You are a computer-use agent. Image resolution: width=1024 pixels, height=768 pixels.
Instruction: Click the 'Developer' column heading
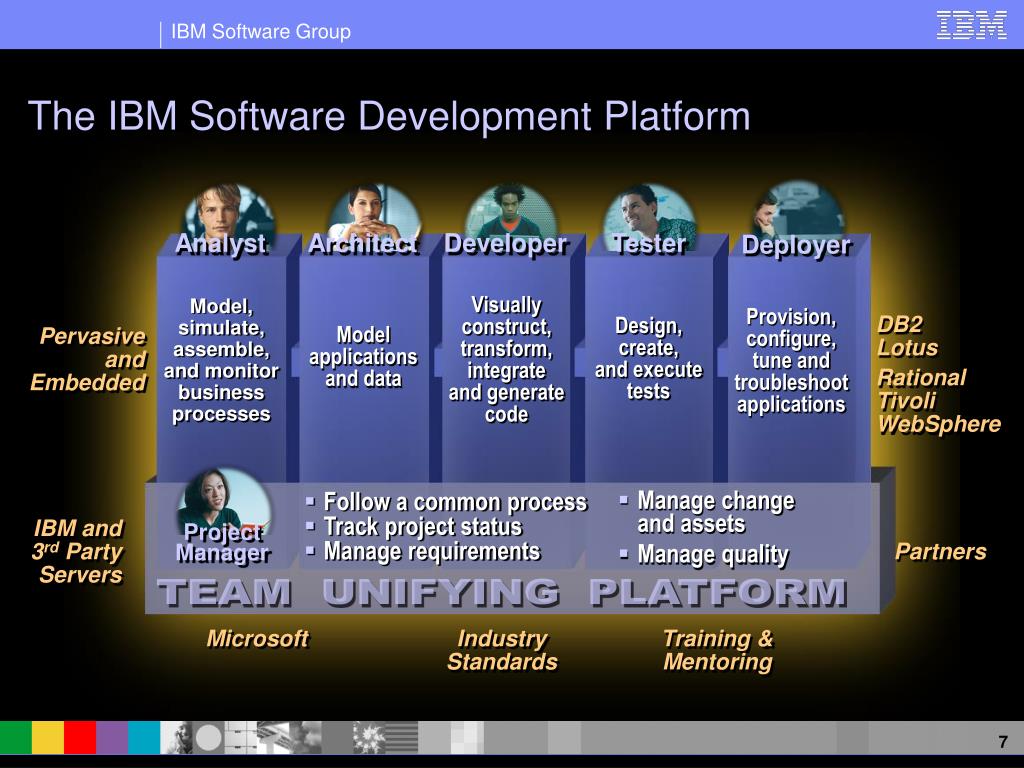pyautogui.click(x=506, y=244)
